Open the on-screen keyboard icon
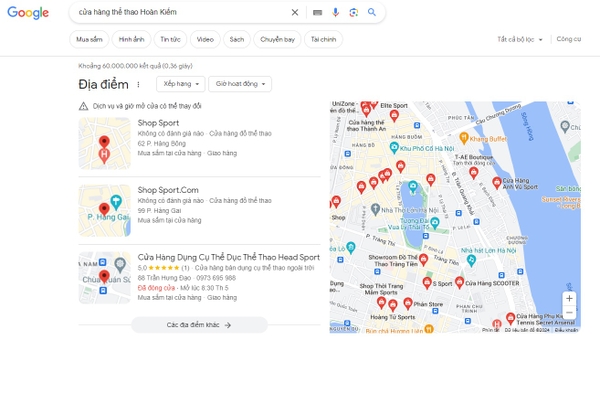 pos(317,13)
